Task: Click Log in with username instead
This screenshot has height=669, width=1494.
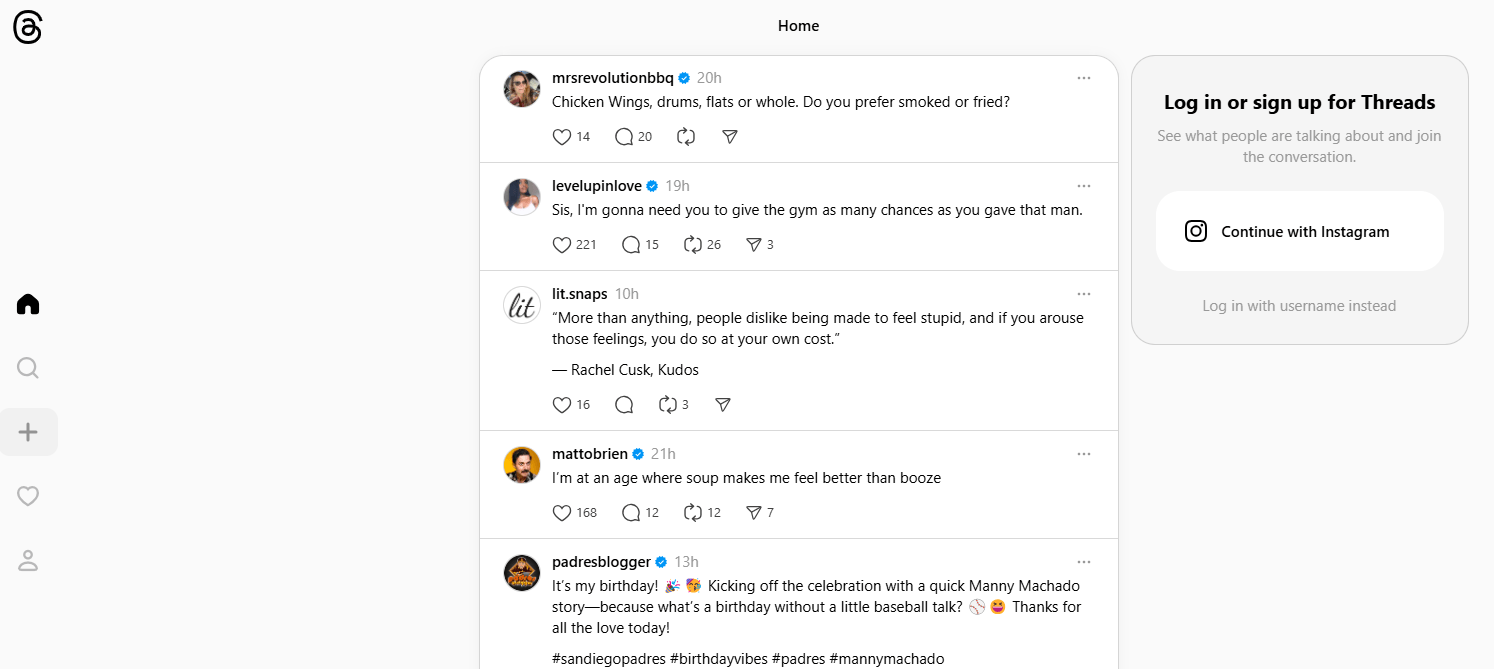Action: 1299,306
